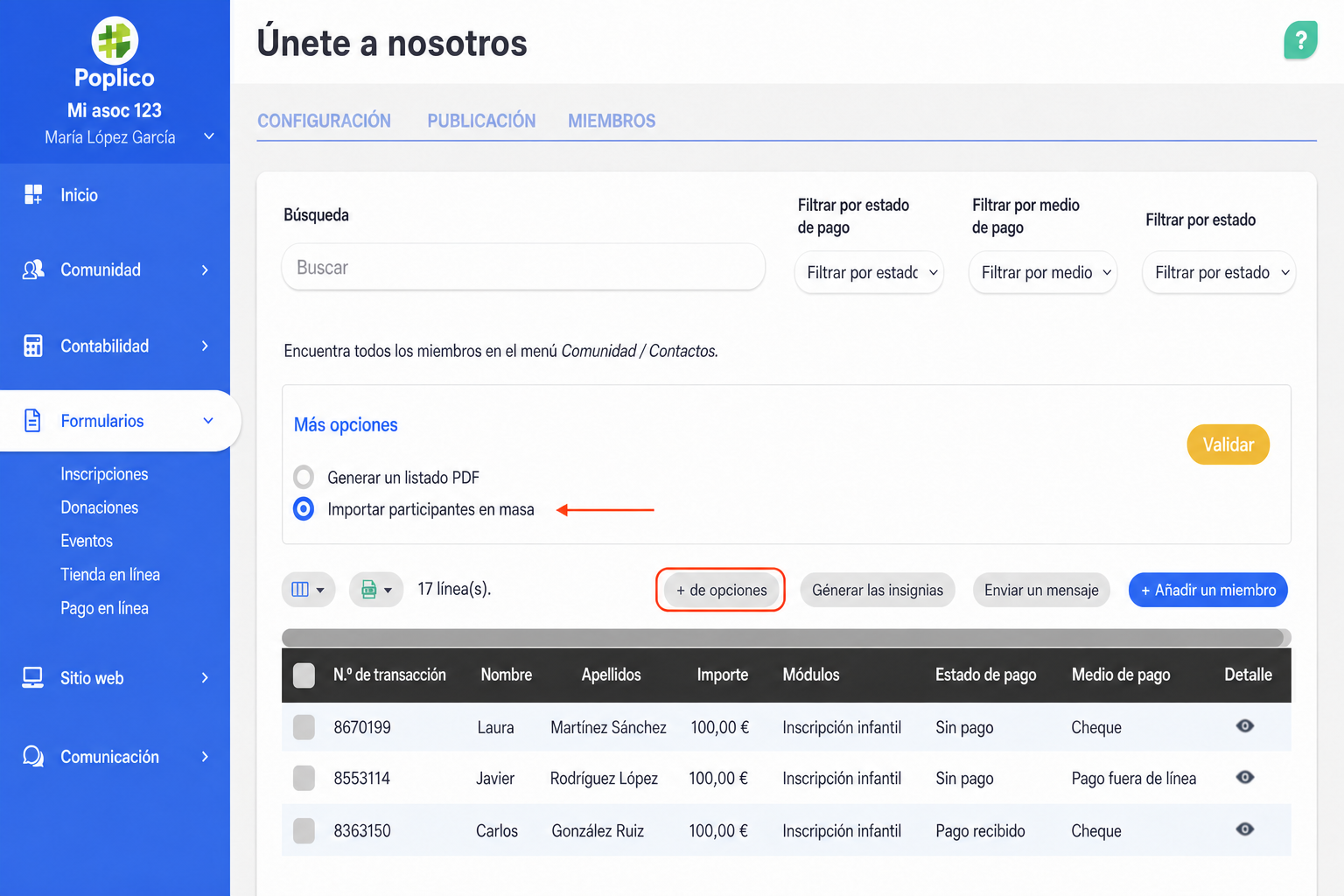Viewport: 1344px width, 896px height.
Task: Switch to the CONFIGURACIÓN tab
Action: tap(324, 121)
